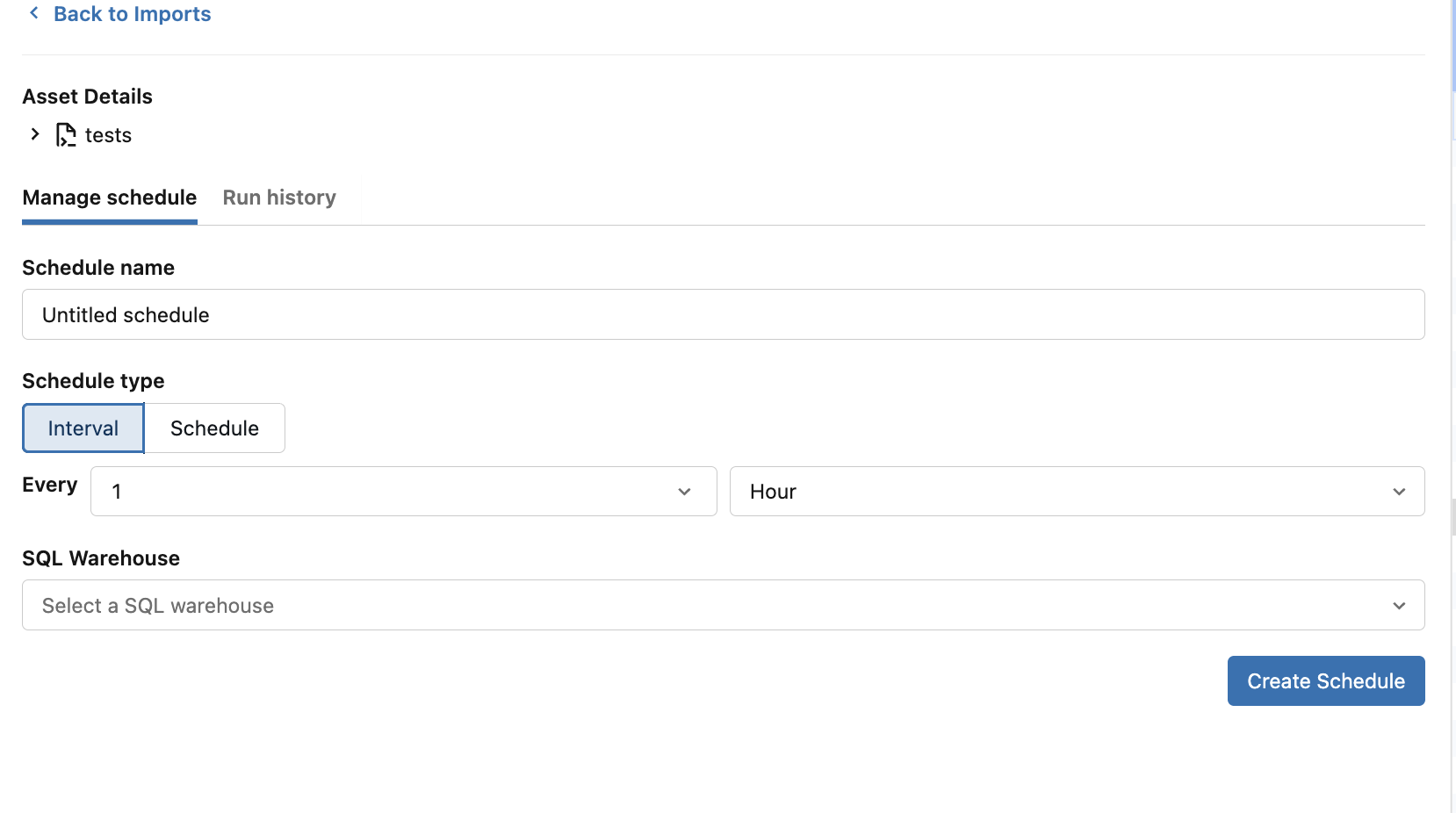The height and width of the screenshot is (813, 1456).
Task: Select the Schedule schedule type option
Action: point(214,428)
